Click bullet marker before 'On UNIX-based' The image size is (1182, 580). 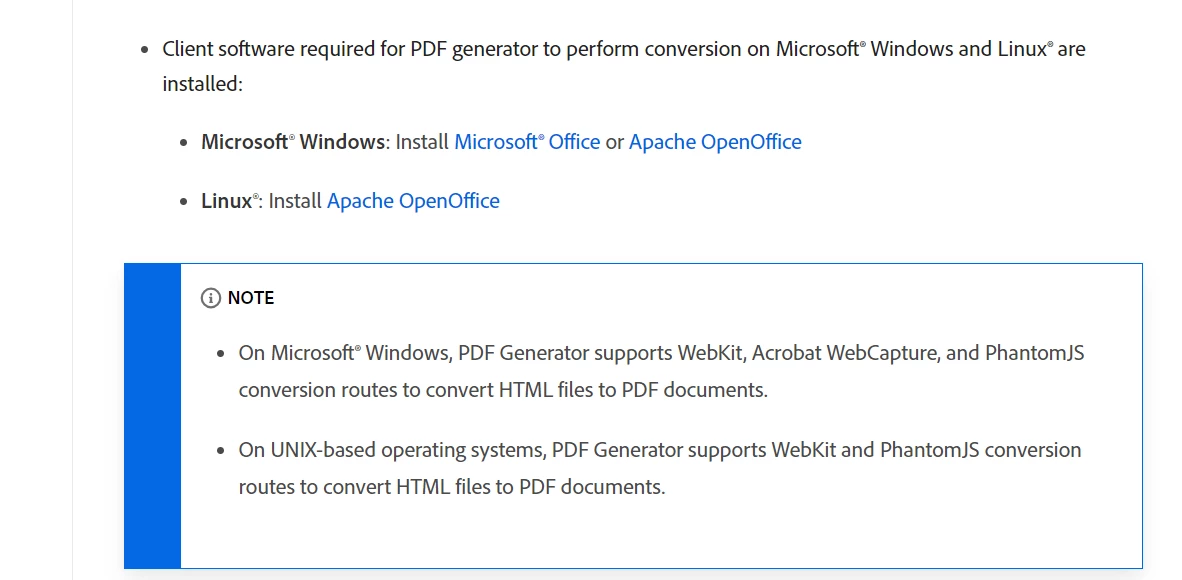[221, 451]
